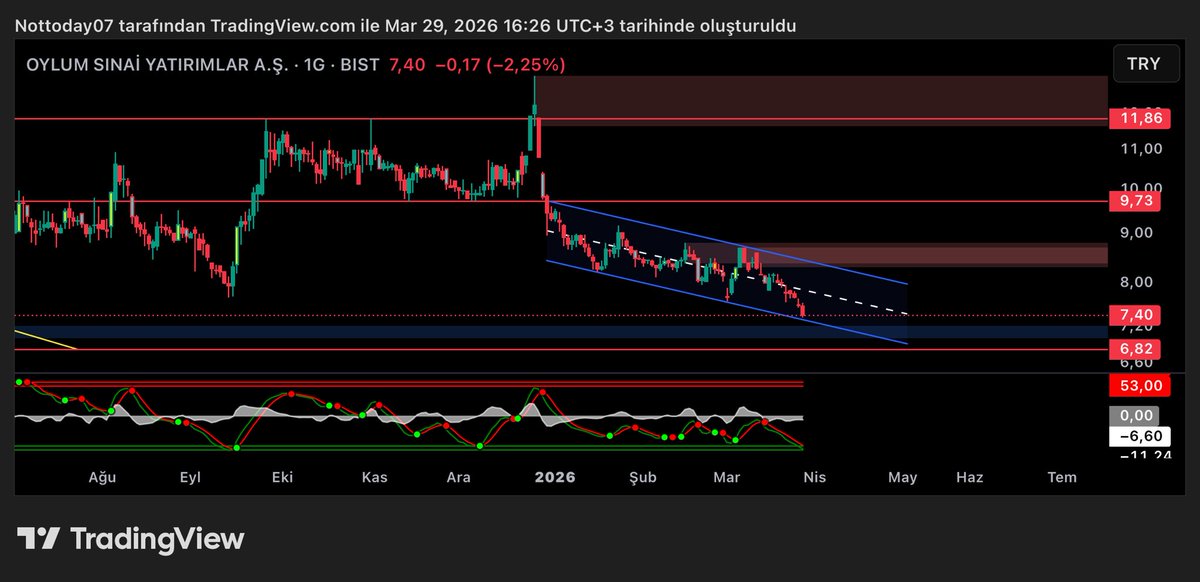Click the 2026 label on the time axis
1200x582 pixels.
pos(555,477)
